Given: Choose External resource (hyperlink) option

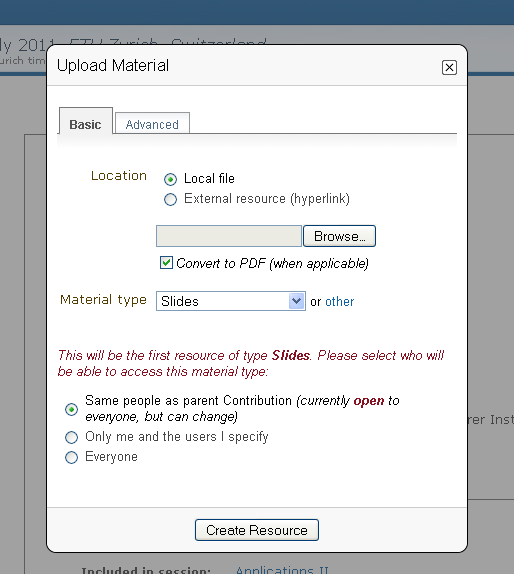Looking at the screenshot, I should [x=170, y=200].
